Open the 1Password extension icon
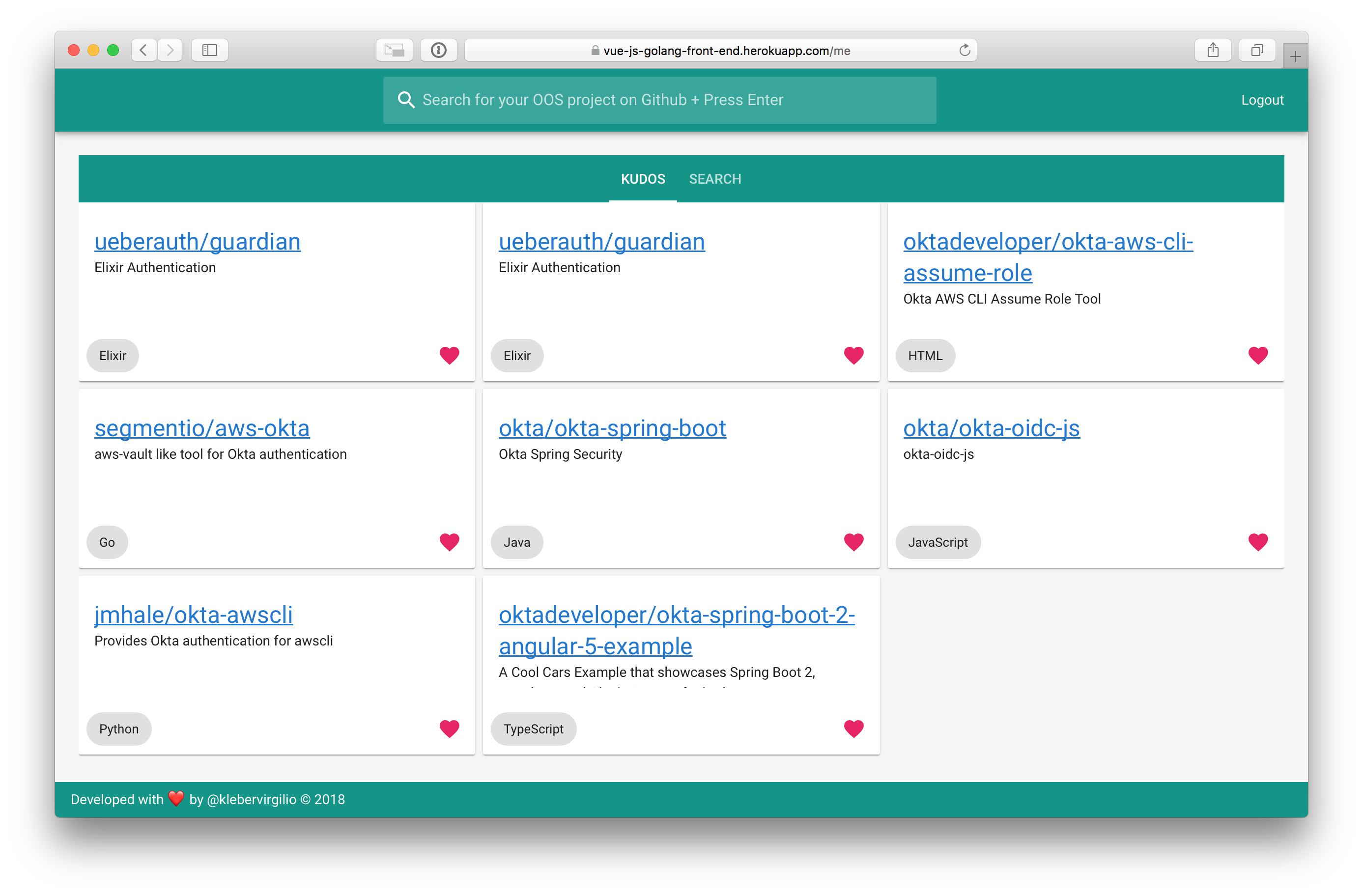The image size is (1363, 896). click(439, 51)
